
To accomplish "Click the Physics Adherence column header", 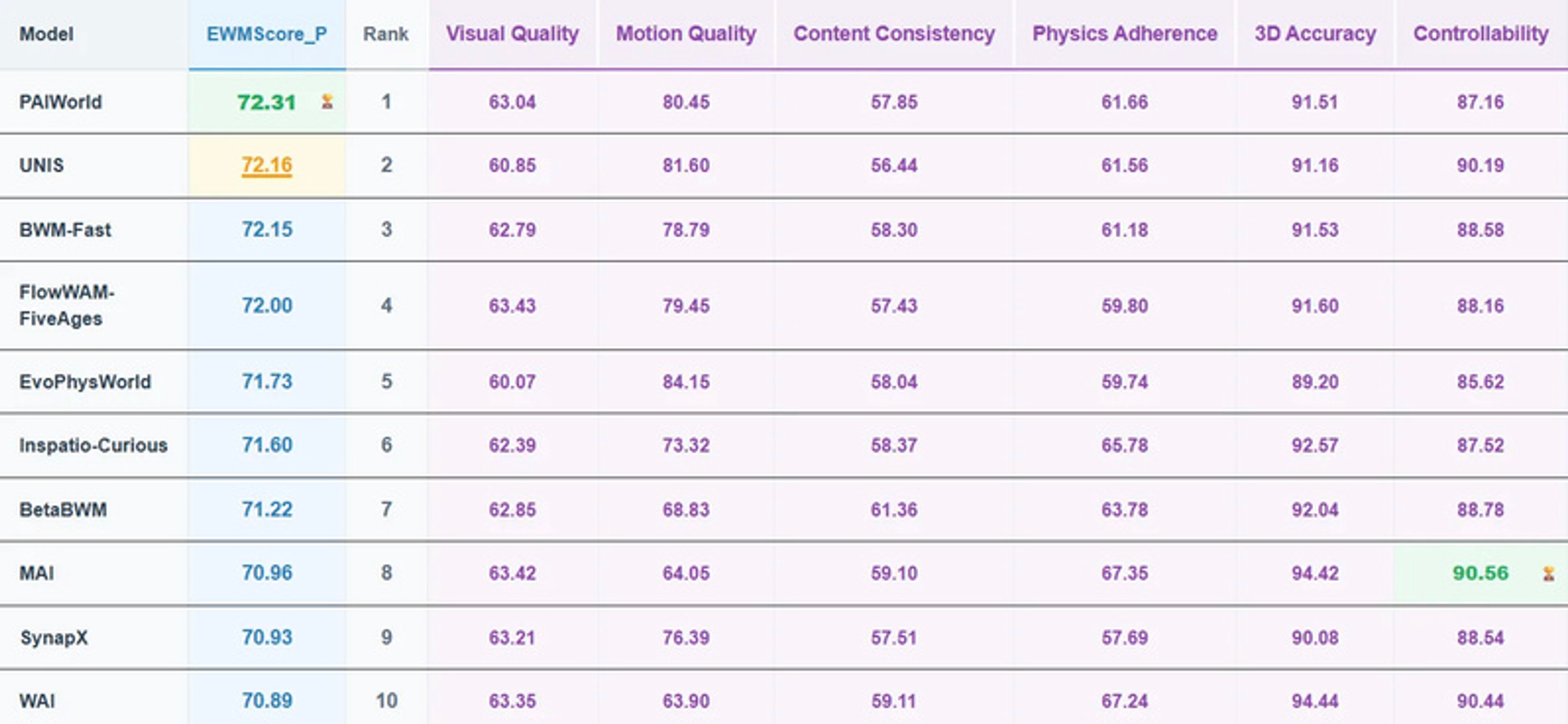I will pos(1124,34).
